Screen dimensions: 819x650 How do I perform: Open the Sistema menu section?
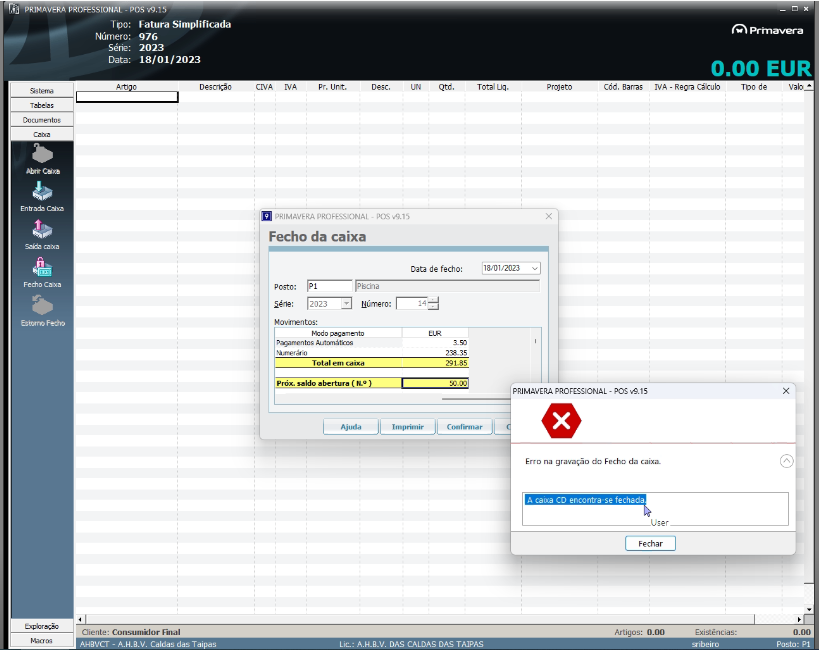click(x=42, y=91)
